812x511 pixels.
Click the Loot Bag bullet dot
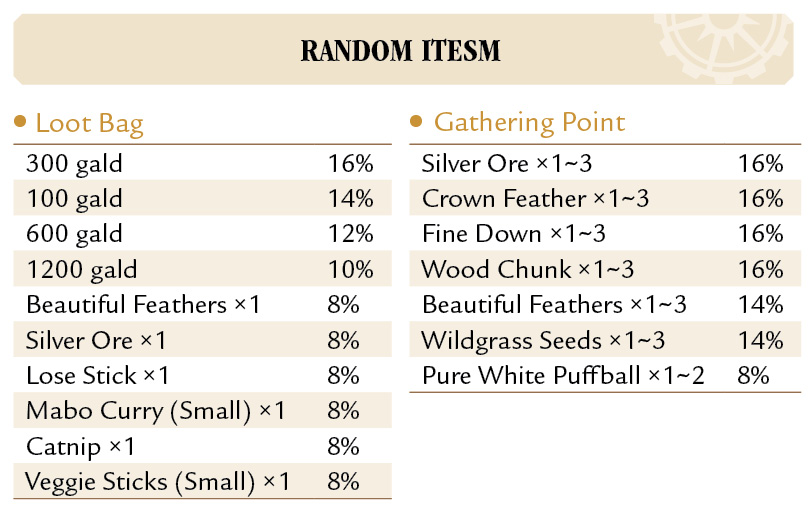pos(20,121)
